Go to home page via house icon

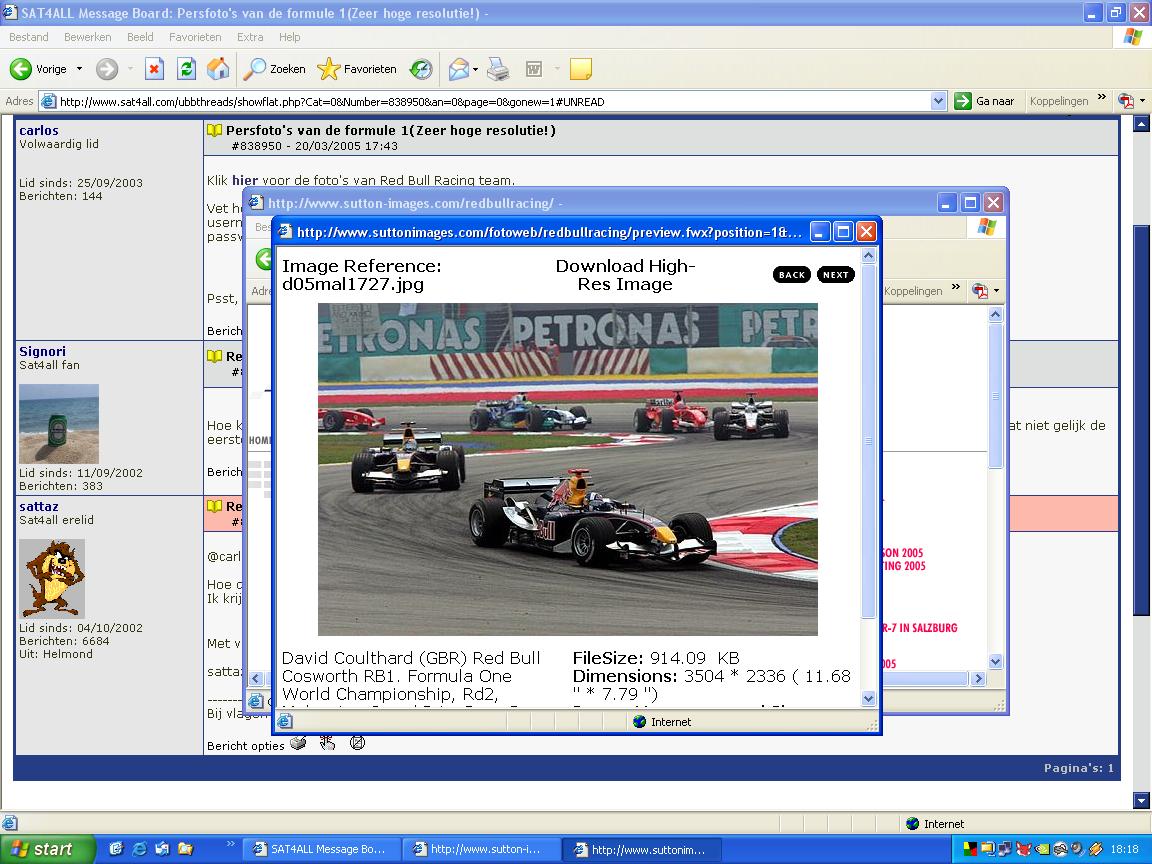(218, 69)
